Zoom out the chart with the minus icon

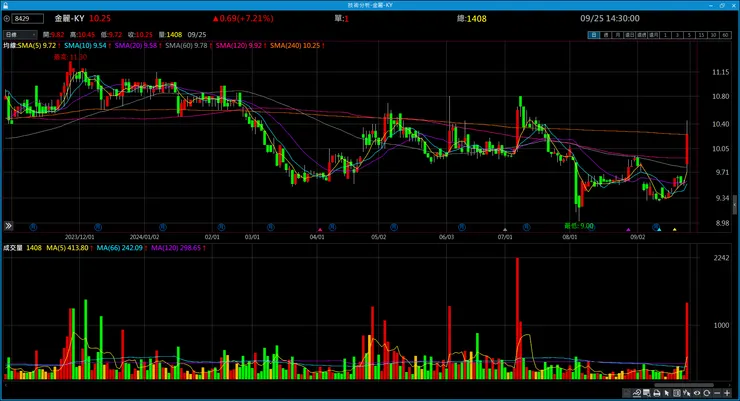(717, 393)
